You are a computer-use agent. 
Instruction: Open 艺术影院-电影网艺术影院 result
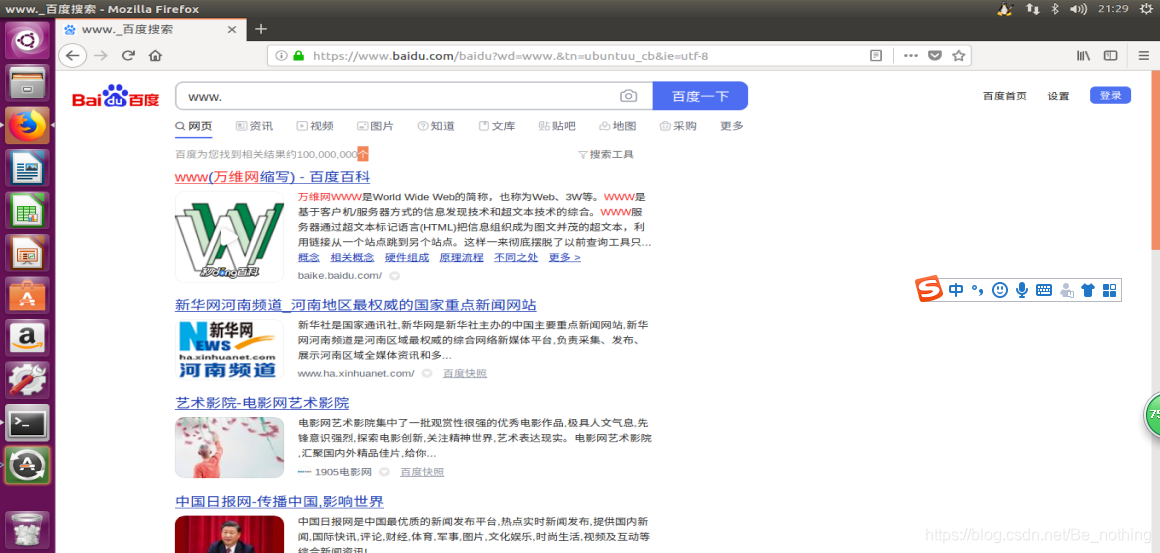pos(262,403)
